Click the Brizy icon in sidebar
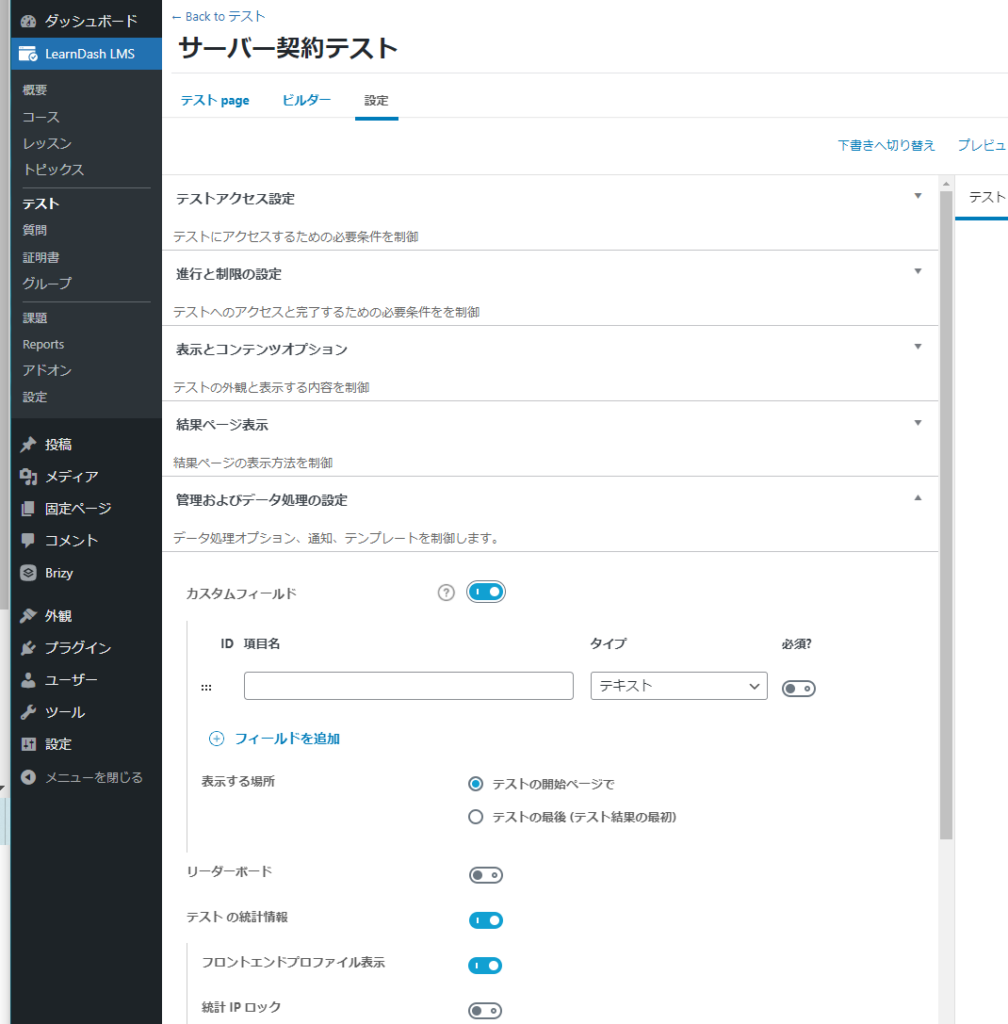The image size is (1008, 1024). coord(28,573)
